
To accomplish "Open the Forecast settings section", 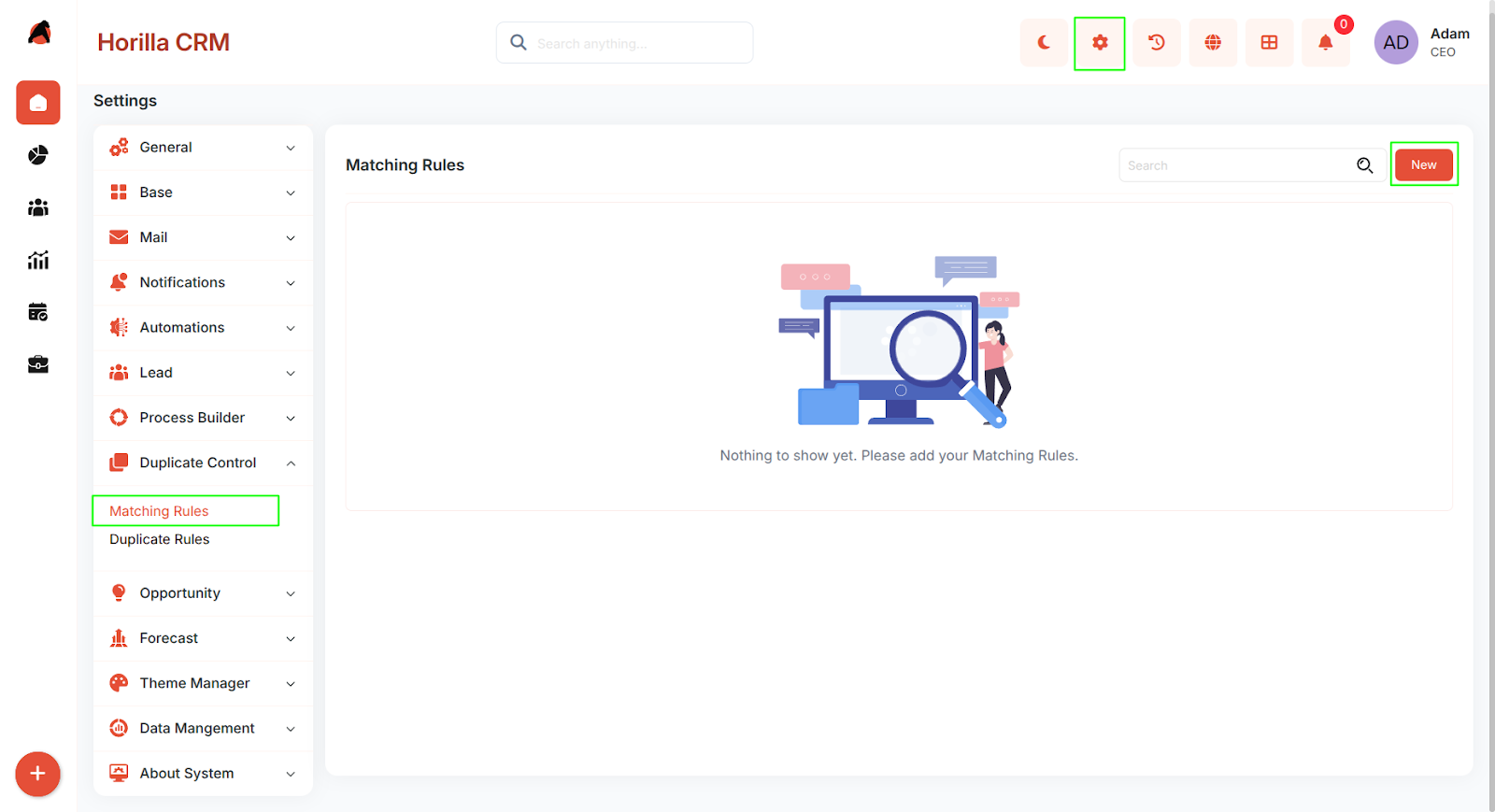I will pos(203,638).
